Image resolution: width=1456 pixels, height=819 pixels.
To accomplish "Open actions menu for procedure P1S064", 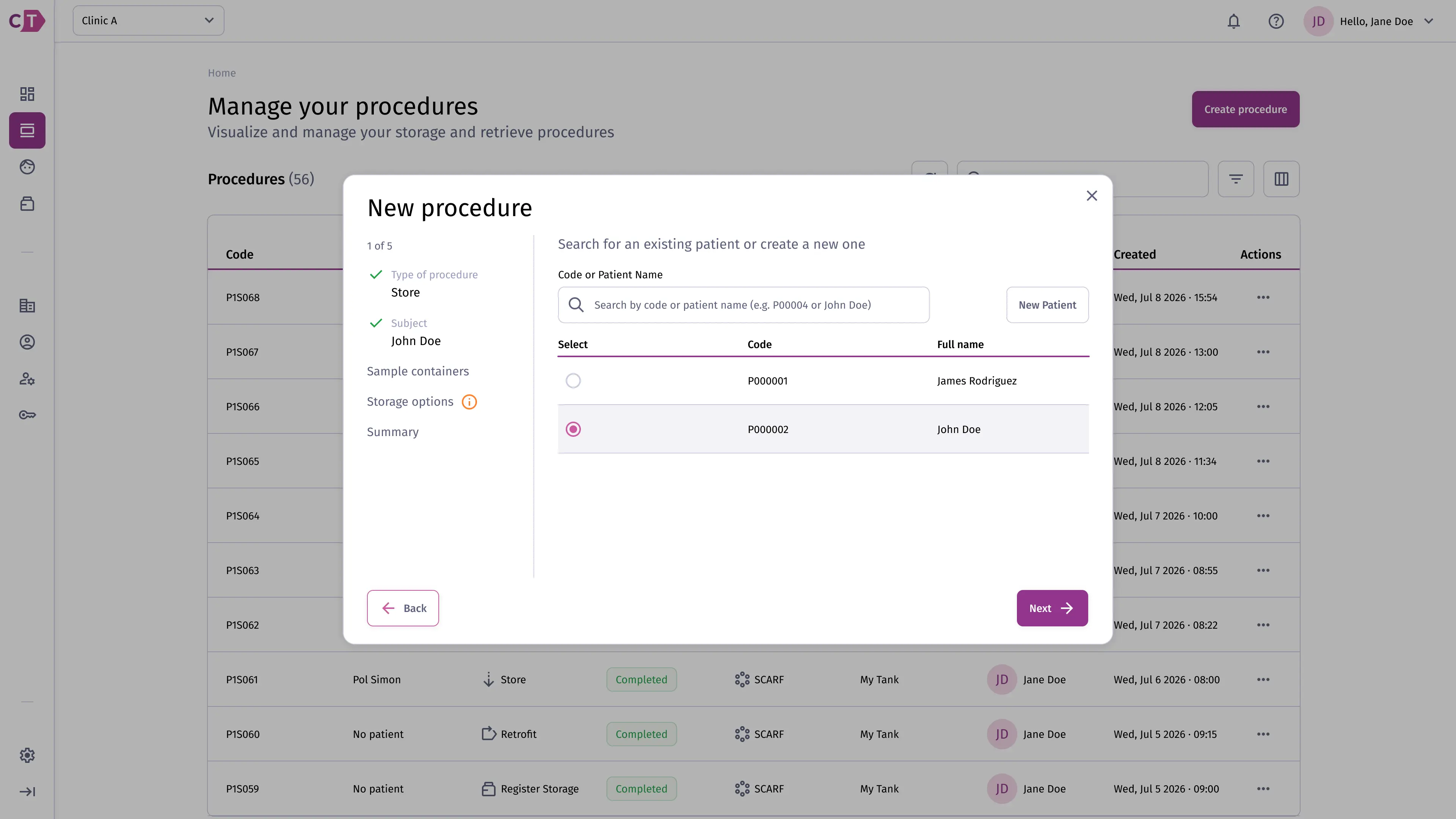I will point(1263,516).
